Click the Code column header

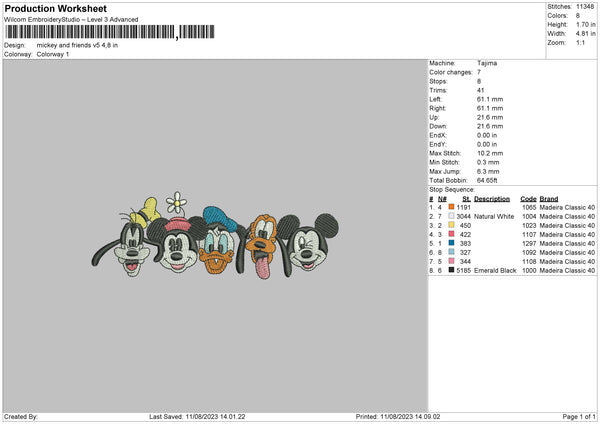click(x=528, y=198)
